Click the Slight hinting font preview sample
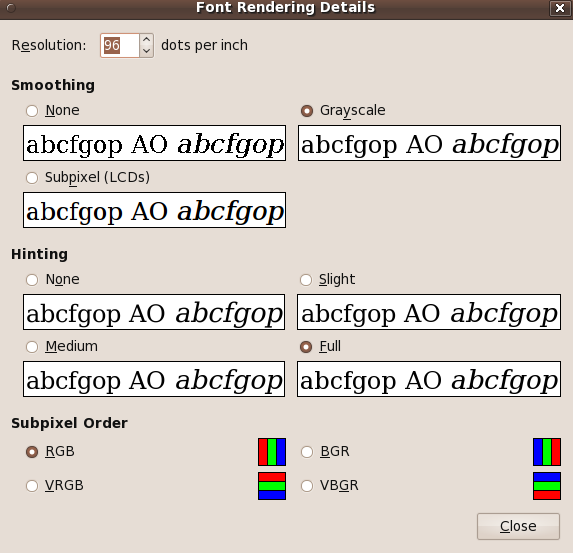Image resolution: width=573 pixels, height=553 pixels. [x=429, y=312]
